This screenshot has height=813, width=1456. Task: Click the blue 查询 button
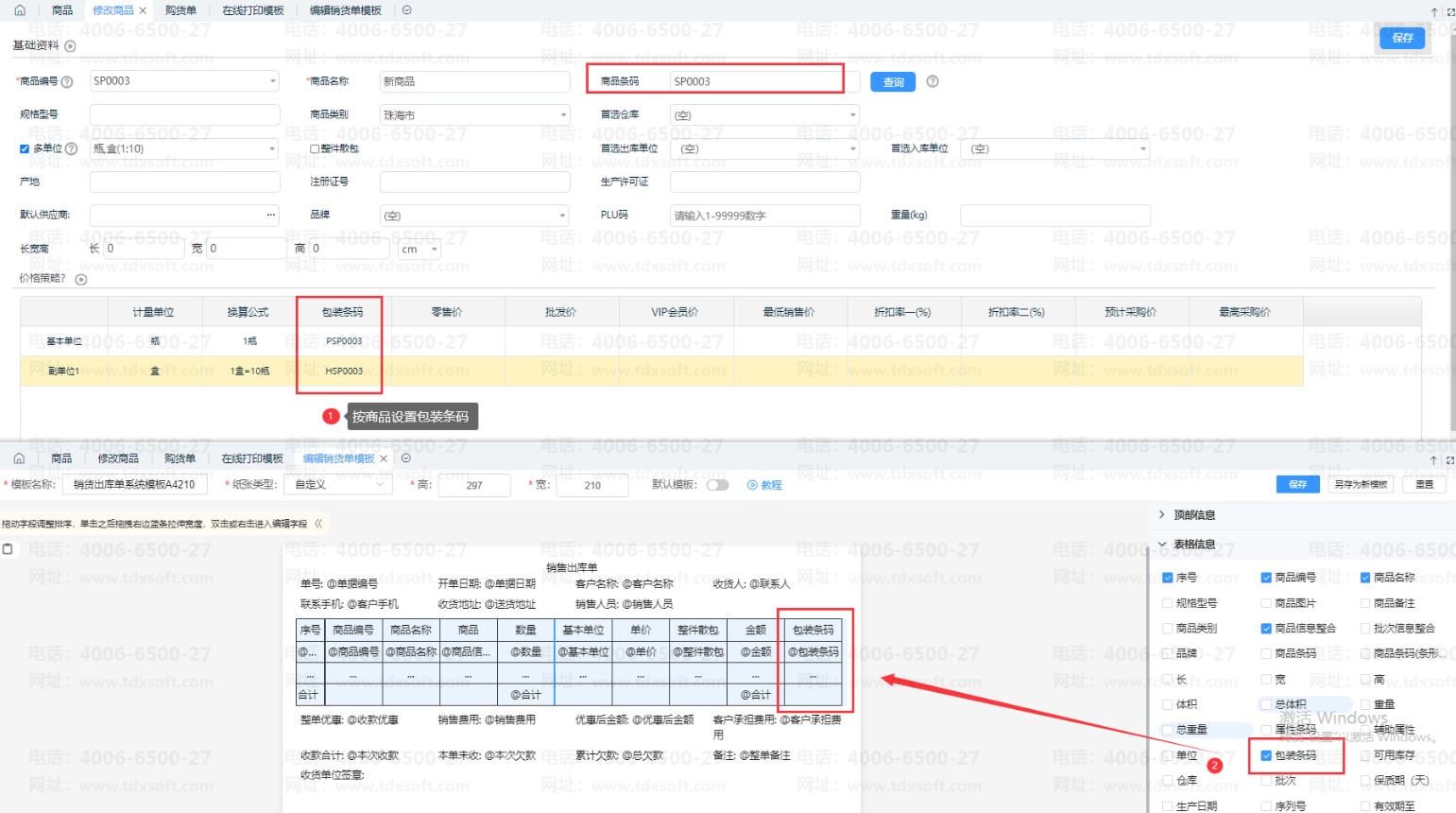pyautogui.click(x=893, y=82)
